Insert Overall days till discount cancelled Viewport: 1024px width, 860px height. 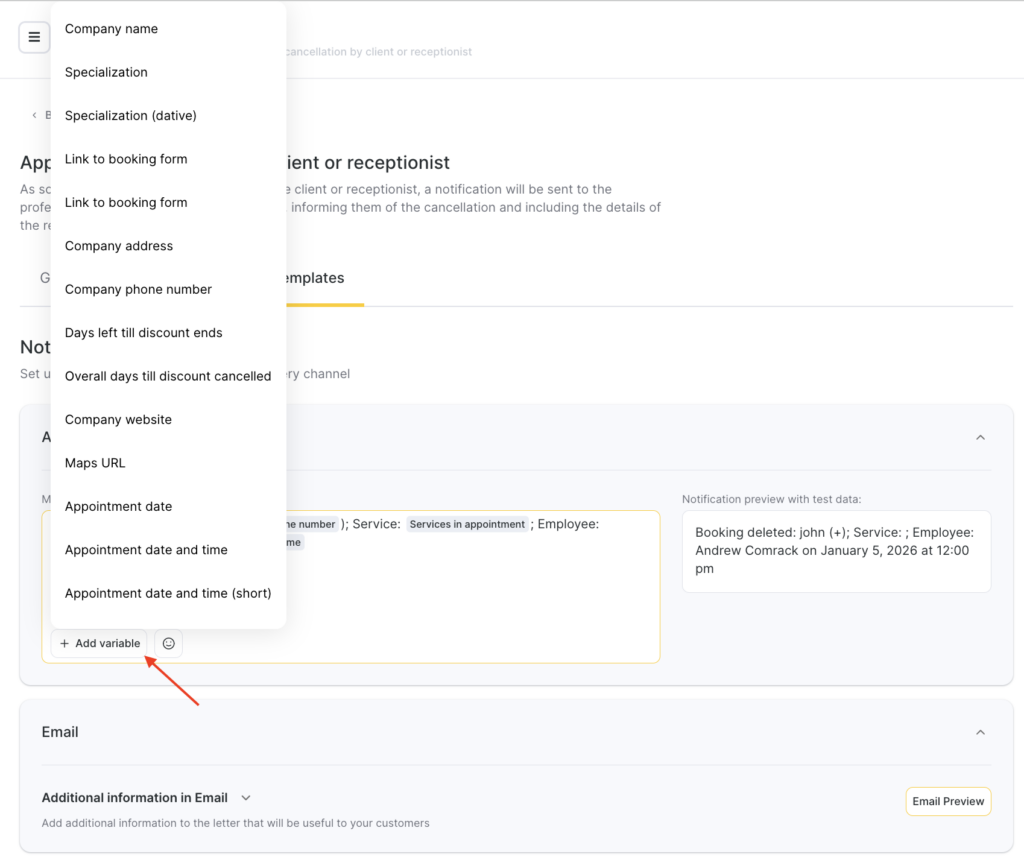pos(168,376)
